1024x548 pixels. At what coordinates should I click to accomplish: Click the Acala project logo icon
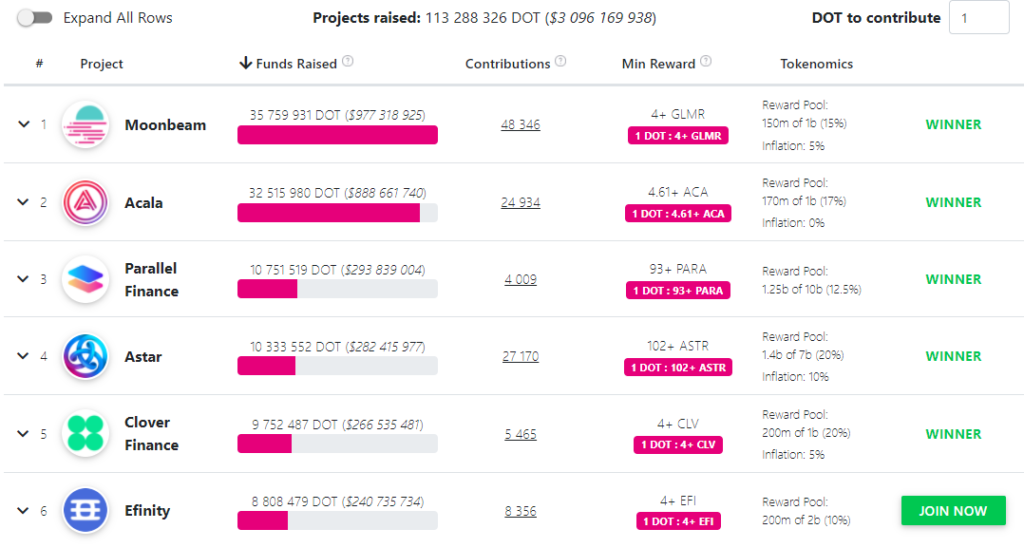tap(85, 202)
